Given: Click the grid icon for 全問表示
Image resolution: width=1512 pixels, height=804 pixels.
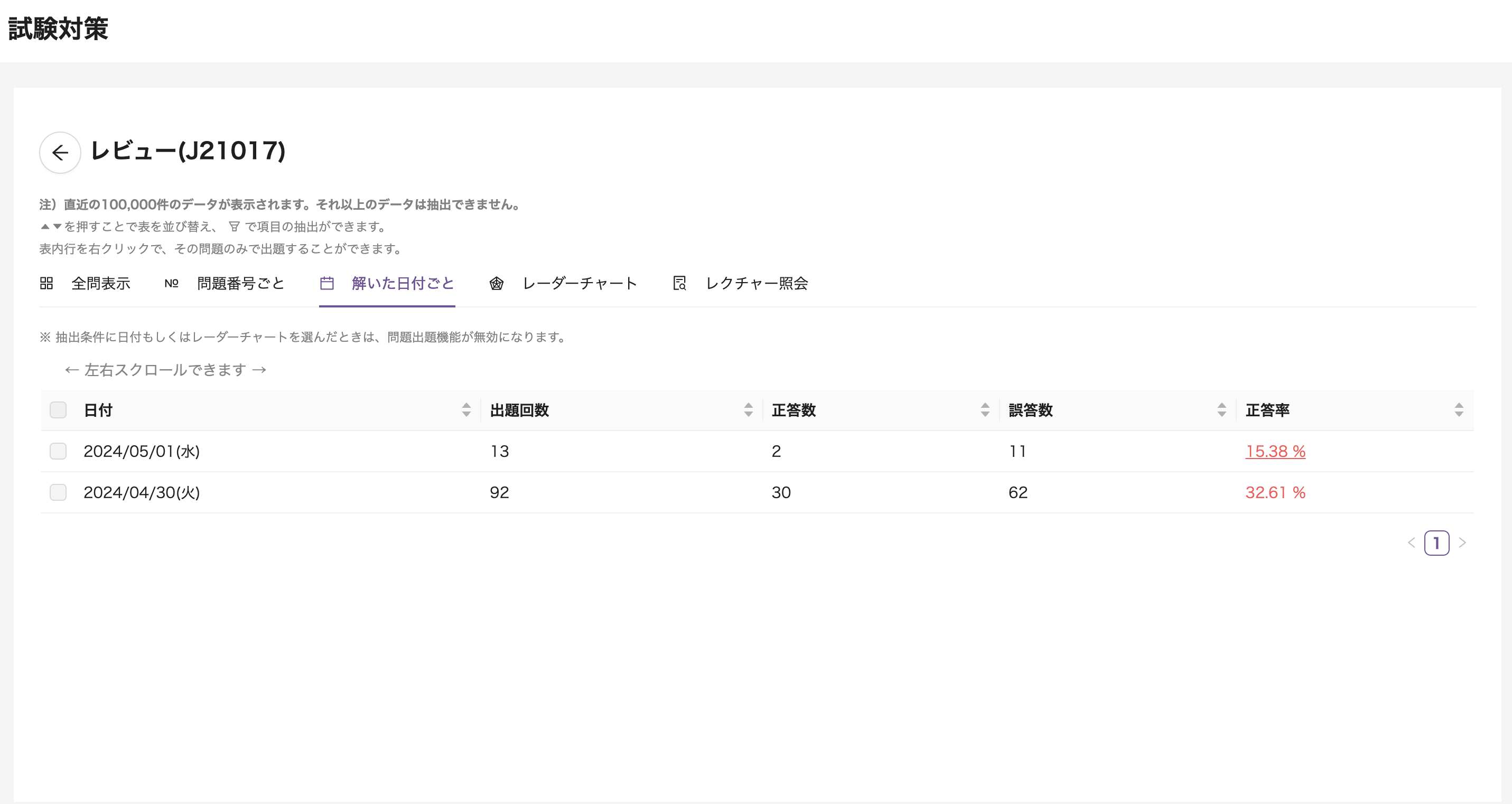Looking at the screenshot, I should 46,284.
